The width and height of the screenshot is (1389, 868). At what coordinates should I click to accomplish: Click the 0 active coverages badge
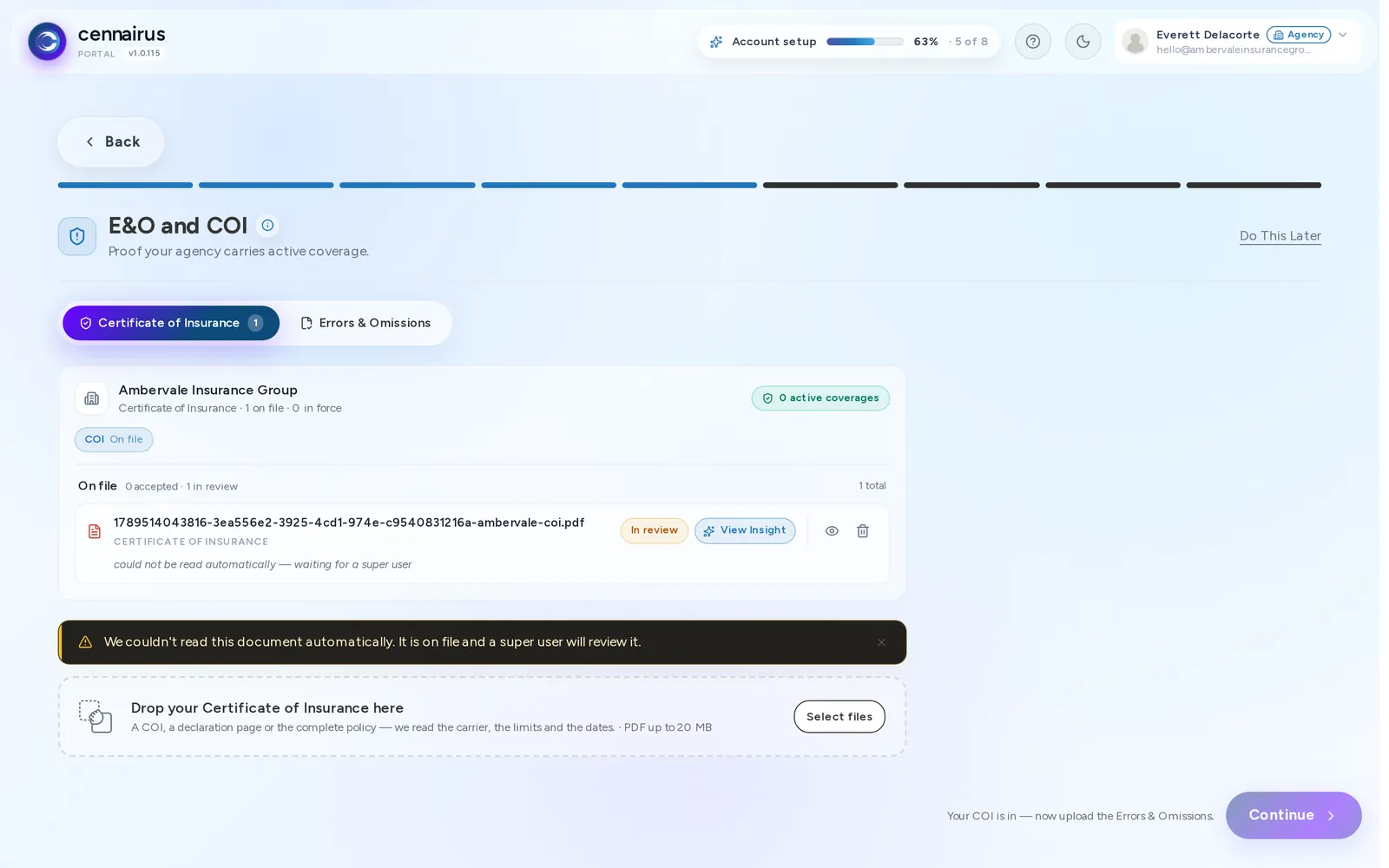820,398
